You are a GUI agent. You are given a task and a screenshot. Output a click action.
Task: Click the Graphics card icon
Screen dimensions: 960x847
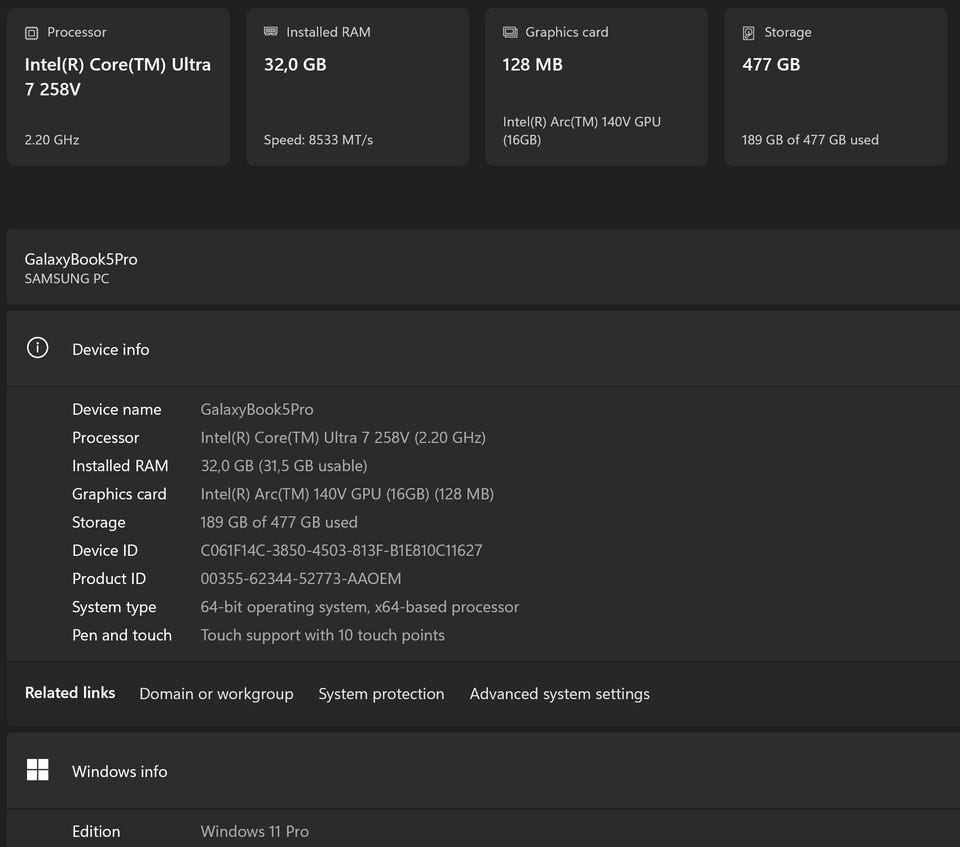tap(510, 32)
